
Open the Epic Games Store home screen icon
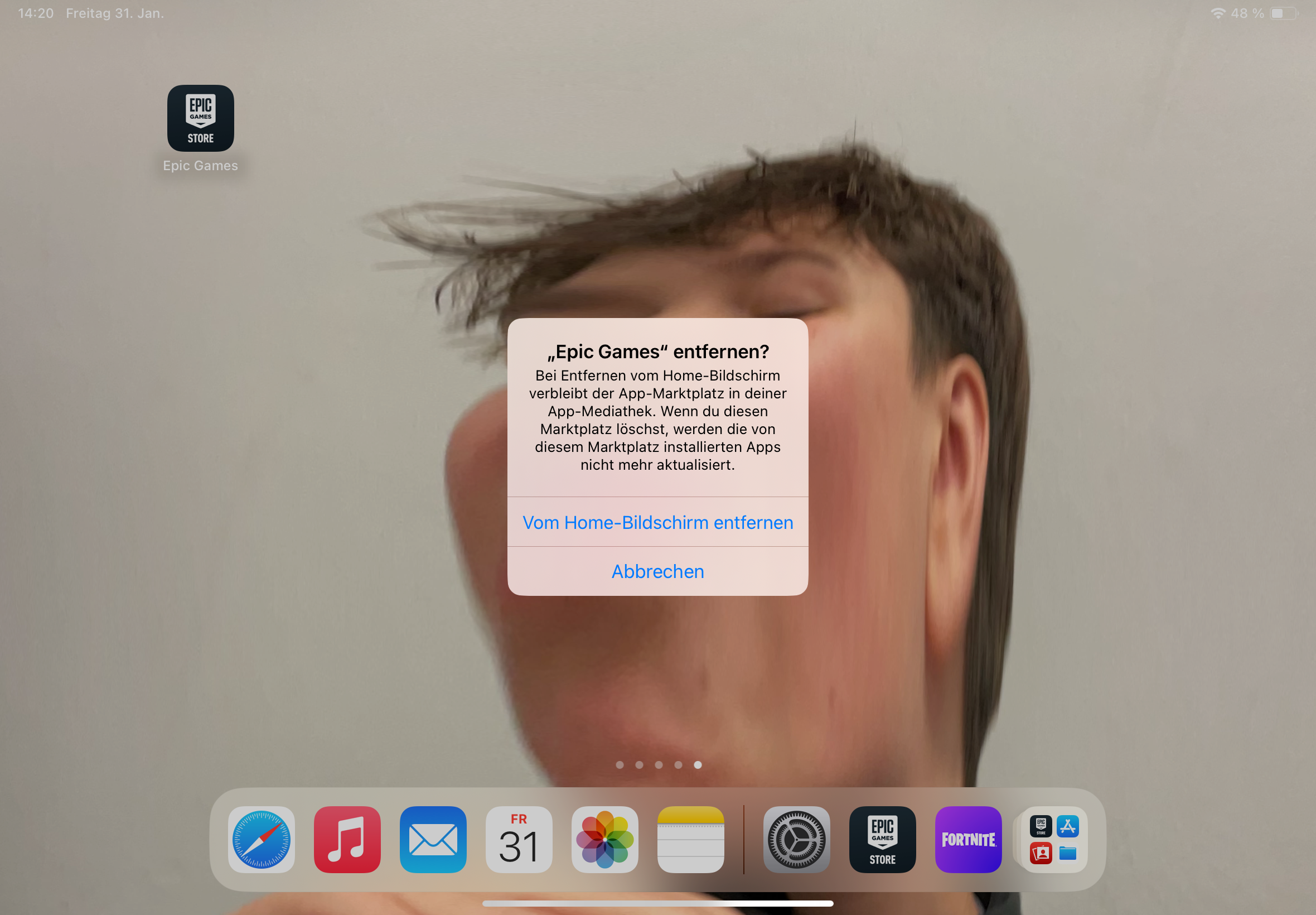(x=201, y=119)
